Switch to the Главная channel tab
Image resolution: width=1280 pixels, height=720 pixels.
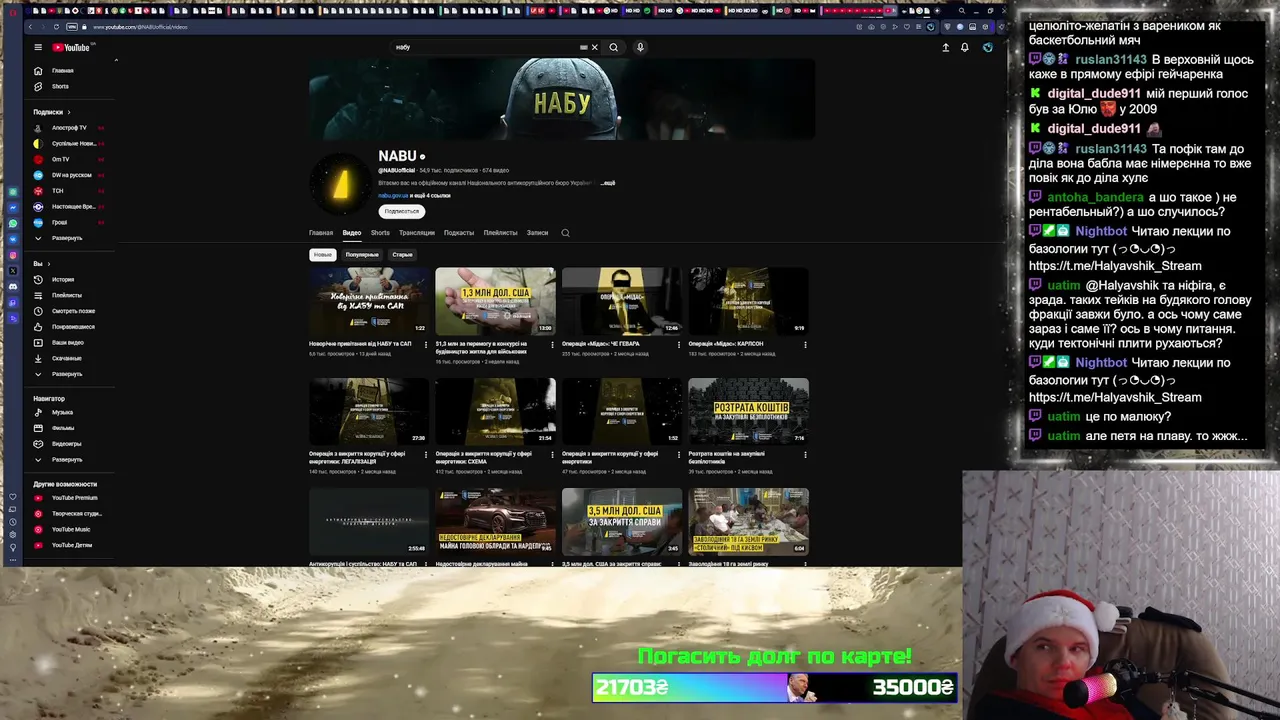321,233
